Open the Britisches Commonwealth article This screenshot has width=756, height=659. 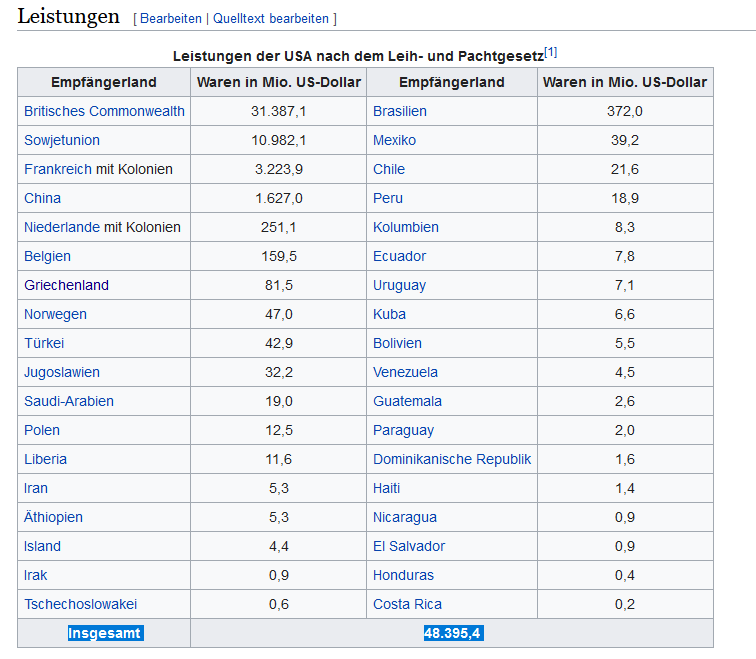pyautogui.click(x=104, y=111)
